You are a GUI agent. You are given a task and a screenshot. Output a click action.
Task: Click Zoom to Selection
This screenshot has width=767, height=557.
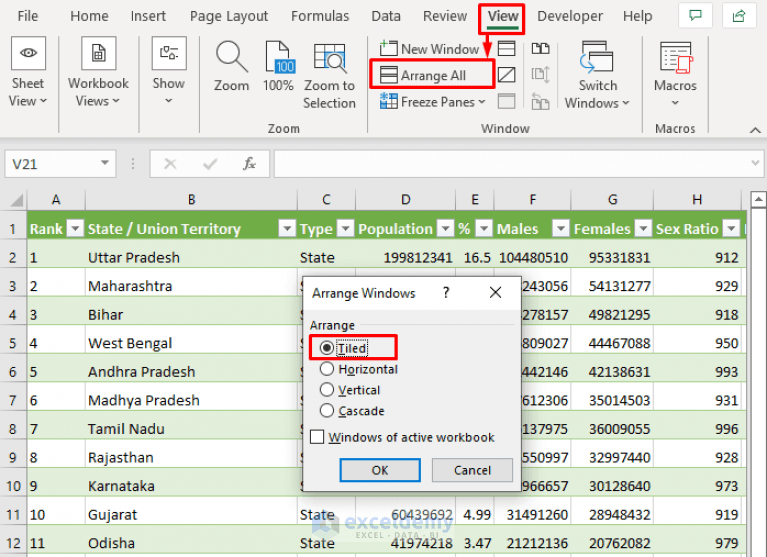pos(329,76)
